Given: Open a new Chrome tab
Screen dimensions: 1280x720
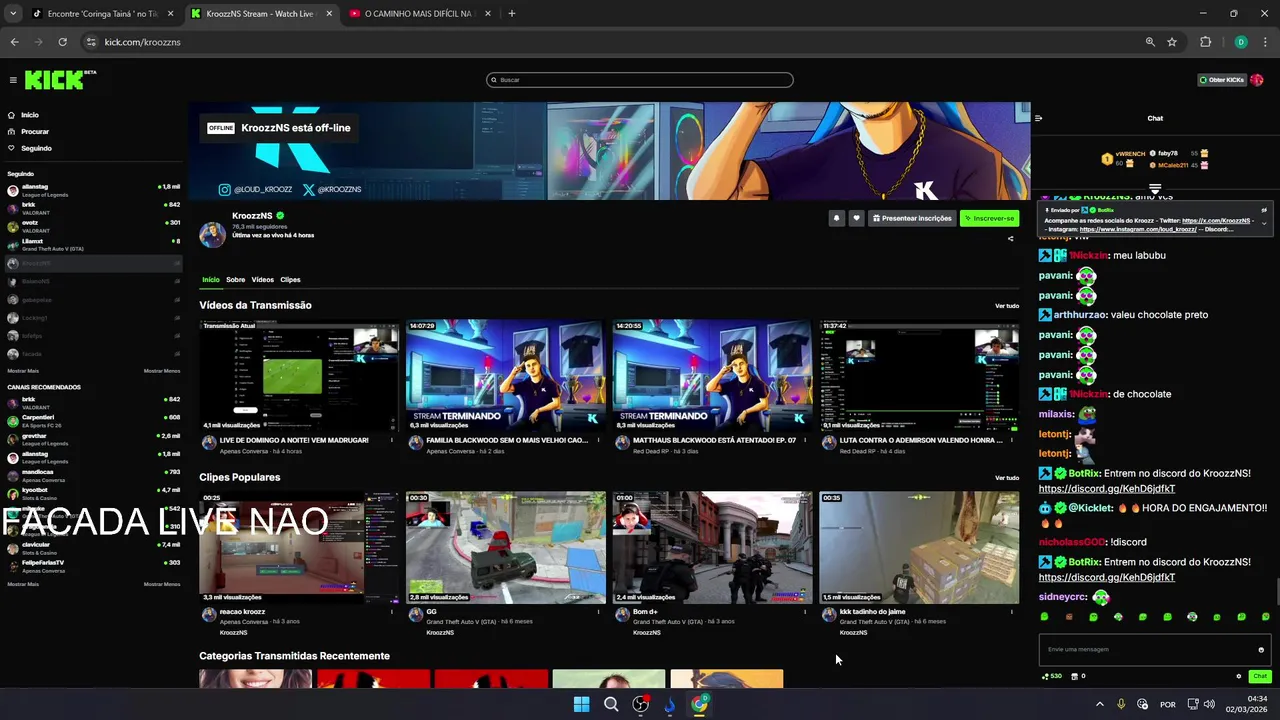Looking at the screenshot, I should click(512, 14).
